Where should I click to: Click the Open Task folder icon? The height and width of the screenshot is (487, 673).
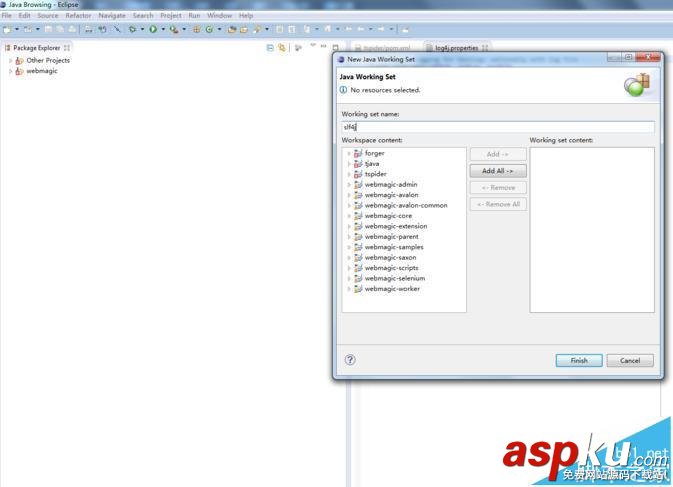(244, 29)
